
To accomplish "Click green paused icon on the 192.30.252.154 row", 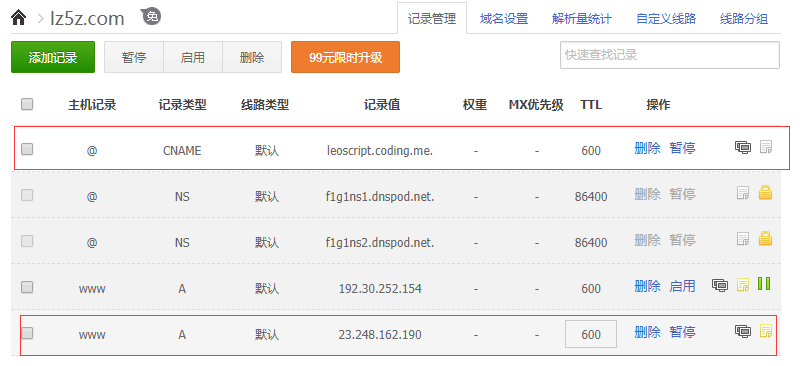I will click(x=764, y=284).
